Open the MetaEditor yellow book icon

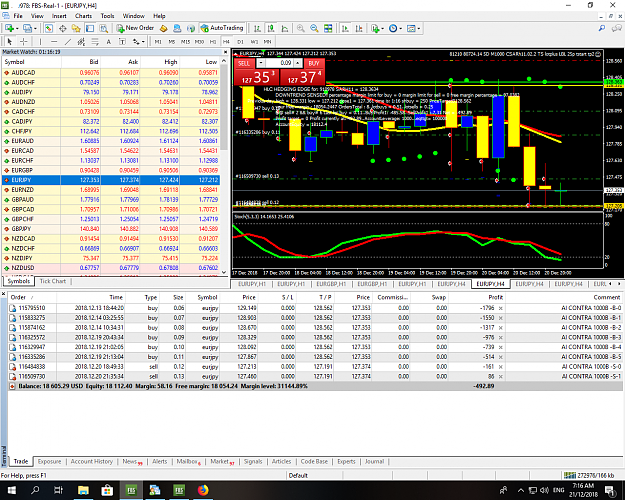pos(163,28)
